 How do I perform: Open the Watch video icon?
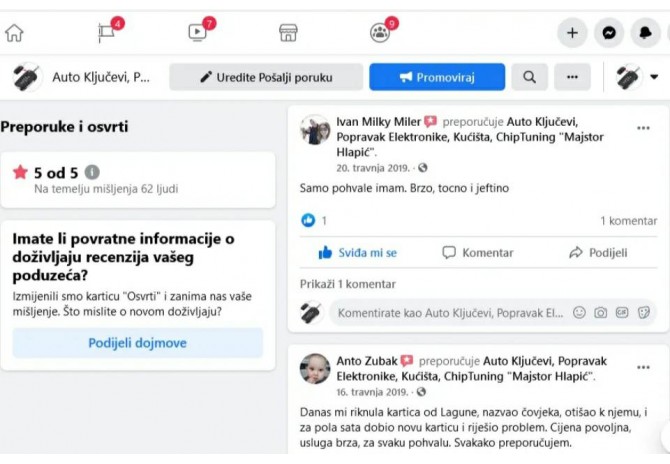tap(197, 32)
